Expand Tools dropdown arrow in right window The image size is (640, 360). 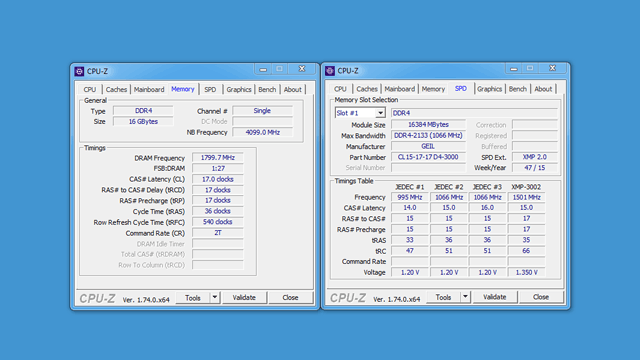(465, 298)
